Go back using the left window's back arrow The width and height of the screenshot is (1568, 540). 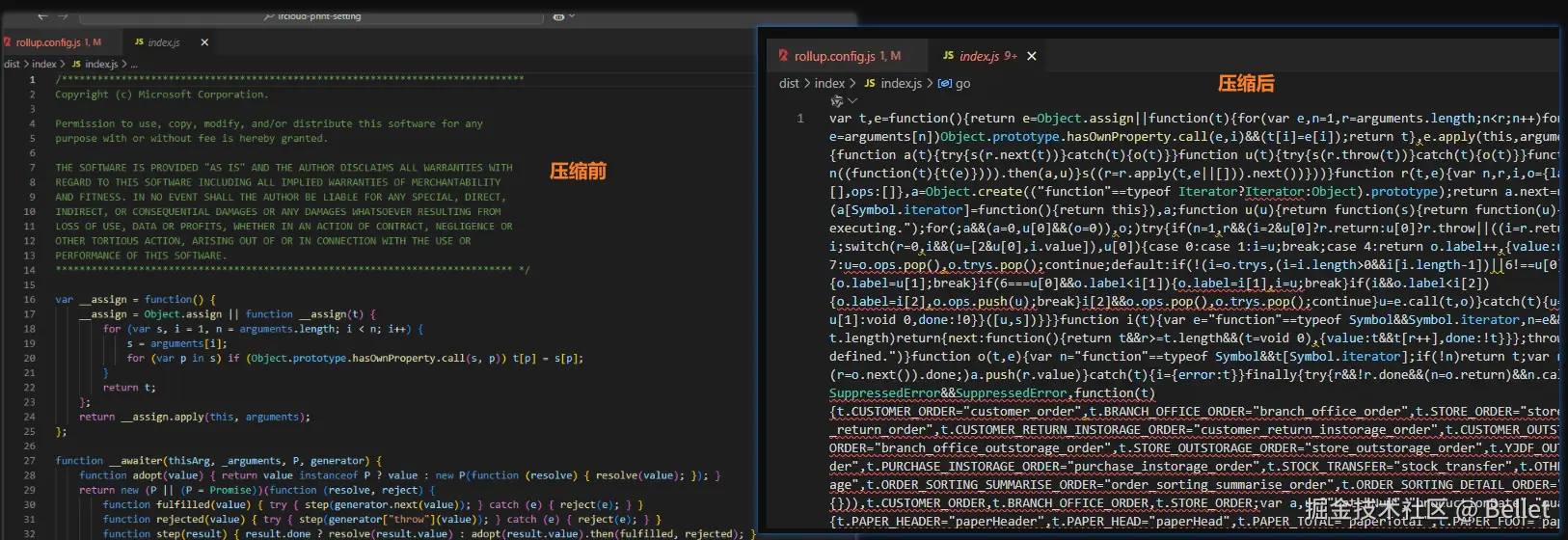(x=42, y=16)
